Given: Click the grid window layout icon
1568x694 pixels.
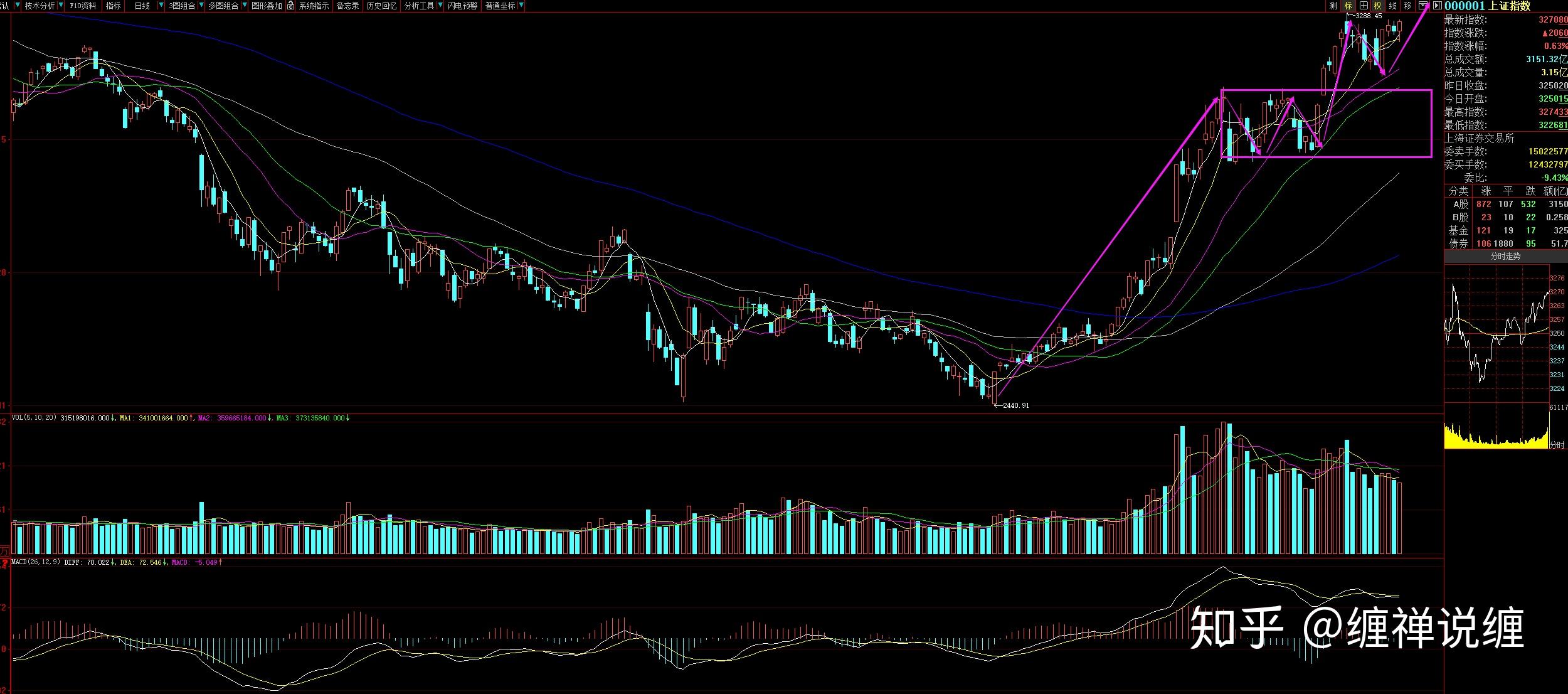Looking at the screenshot, I should [x=1364, y=6].
